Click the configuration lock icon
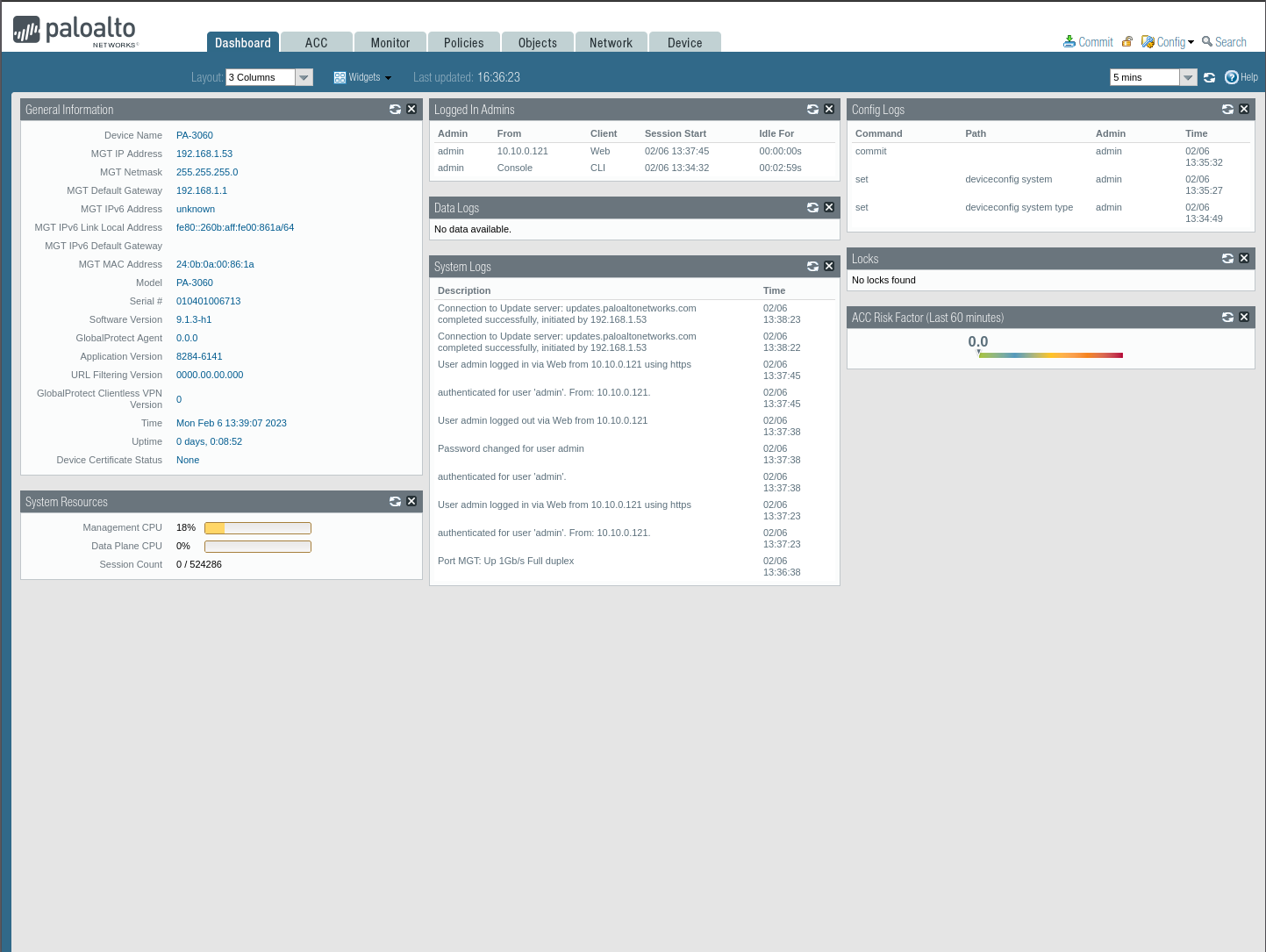This screenshot has height=952, width=1266. tap(1127, 42)
